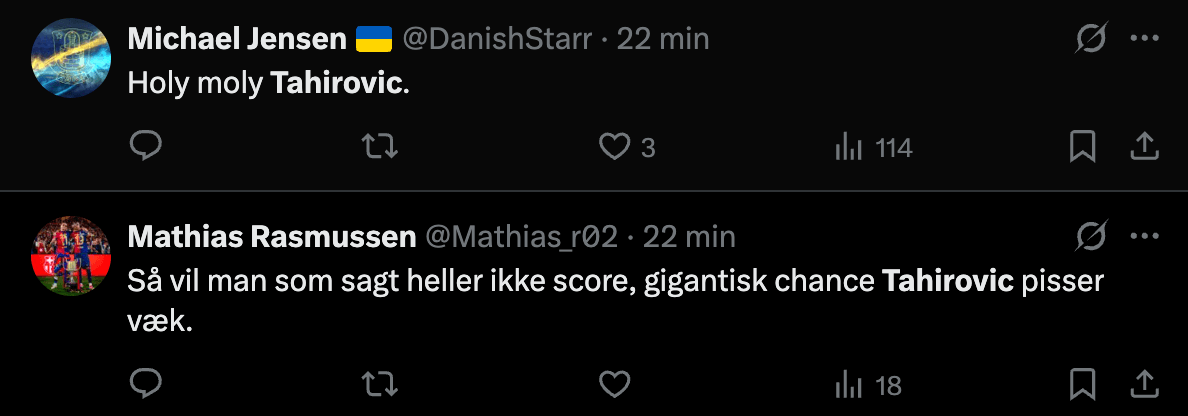1188x416 pixels.
Task: Retweet Mathias Rasmussen's post
Action: [380, 384]
